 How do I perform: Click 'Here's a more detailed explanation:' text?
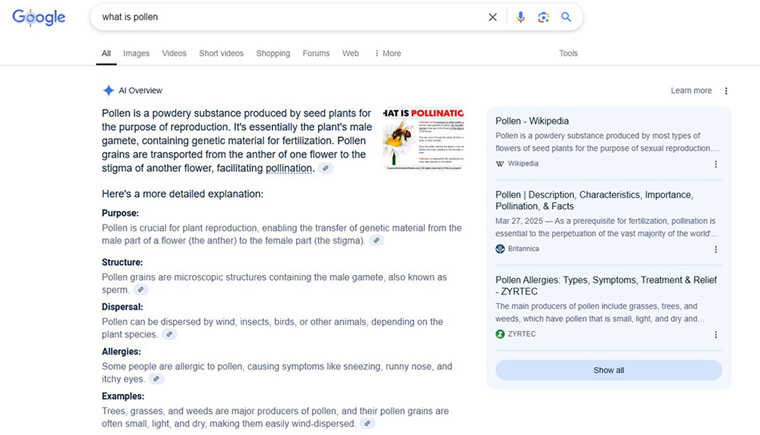pos(183,194)
